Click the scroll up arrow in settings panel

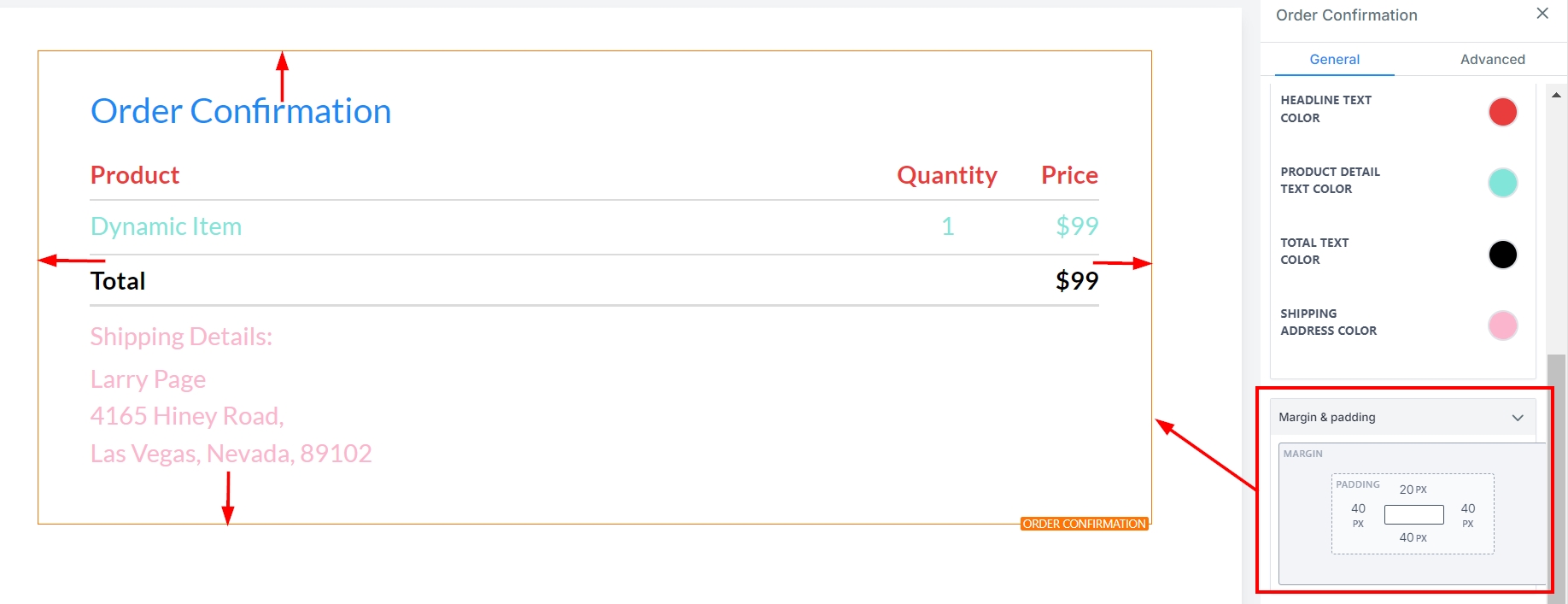point(1556,95)
